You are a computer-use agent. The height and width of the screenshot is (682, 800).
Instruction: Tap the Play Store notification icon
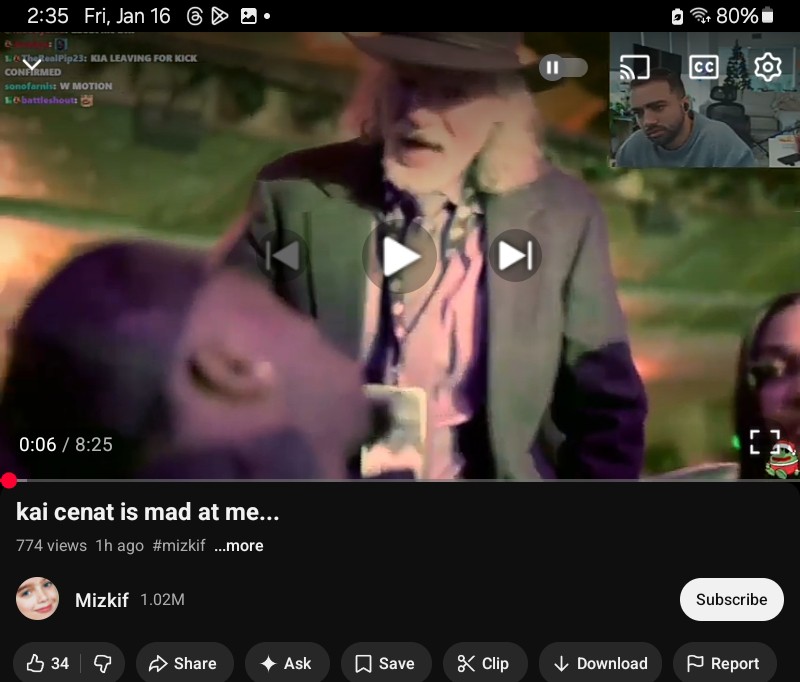click(220, 16)
